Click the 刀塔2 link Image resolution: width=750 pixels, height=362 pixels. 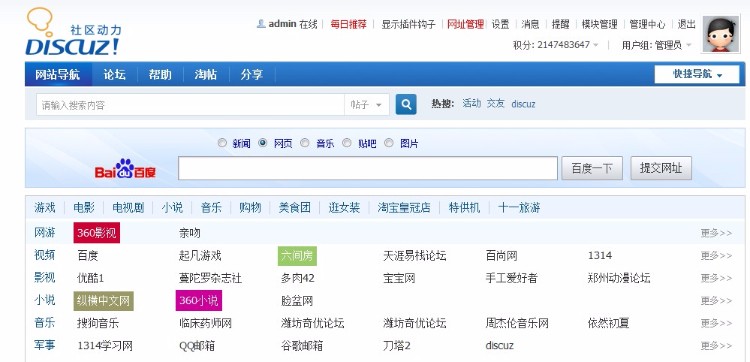pyautogui.click(x=397, y=346)
